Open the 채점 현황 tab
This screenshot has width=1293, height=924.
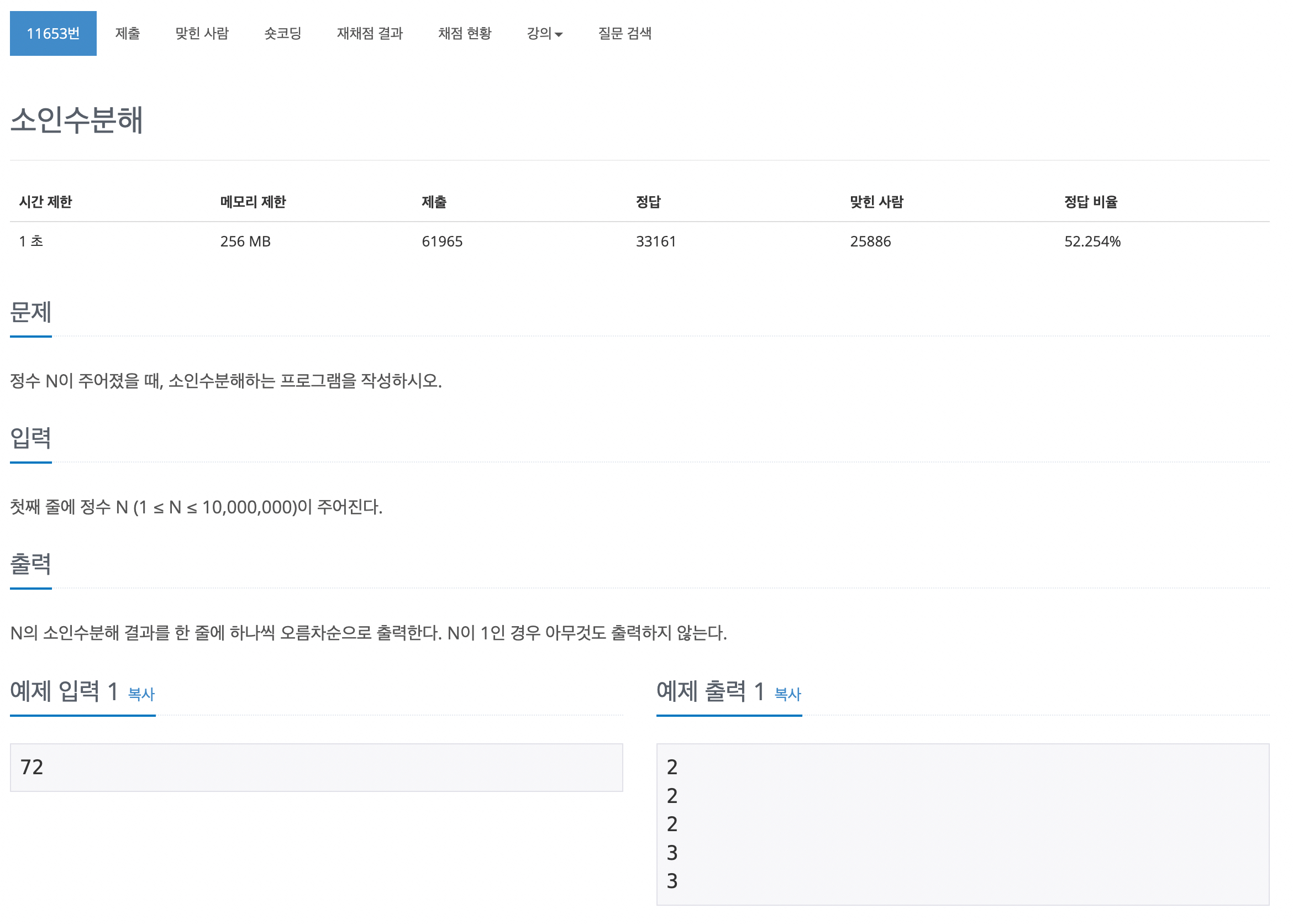465,34
